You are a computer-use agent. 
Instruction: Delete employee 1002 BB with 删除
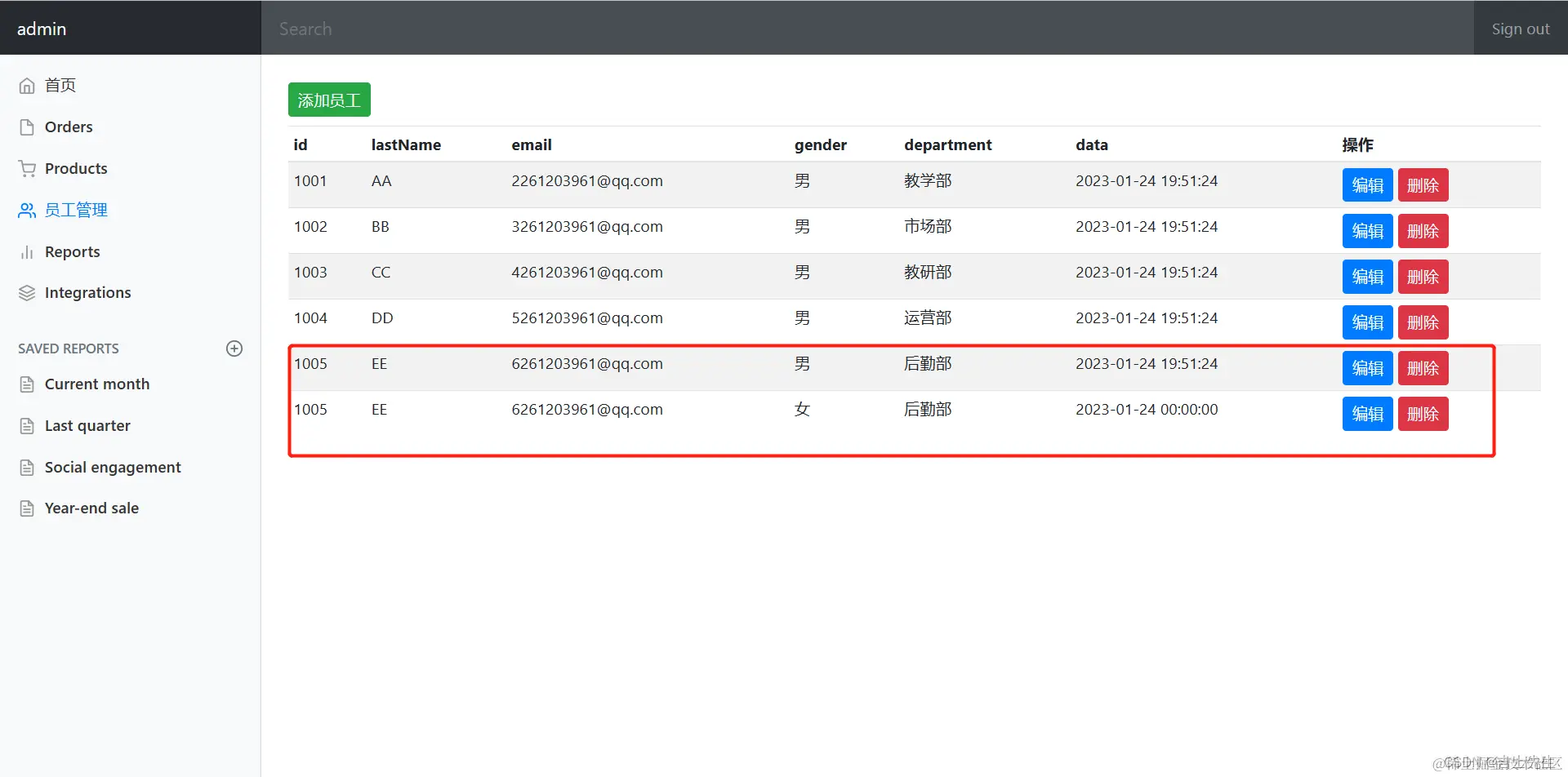coord(1423,231)
